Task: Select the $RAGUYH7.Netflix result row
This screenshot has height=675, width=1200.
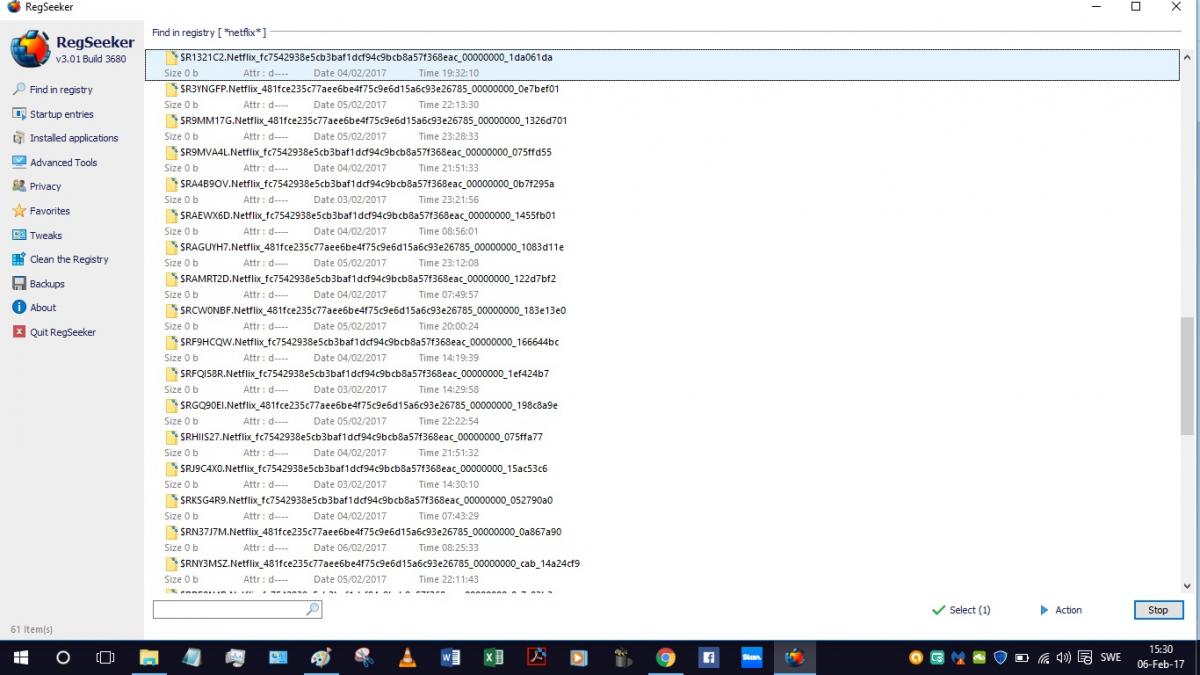Action: [x=663, y=255]
